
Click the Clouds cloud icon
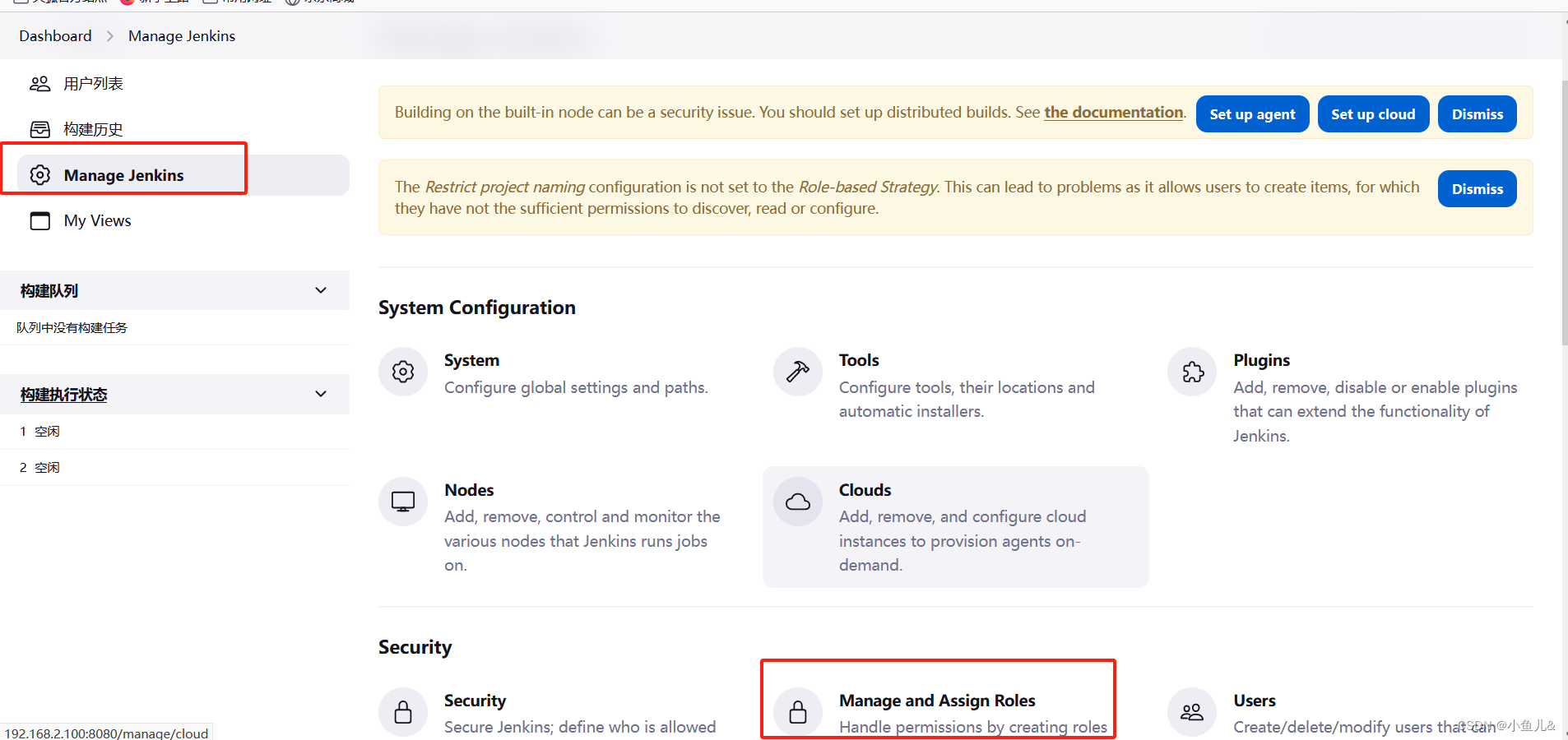[x=798, y=502]
